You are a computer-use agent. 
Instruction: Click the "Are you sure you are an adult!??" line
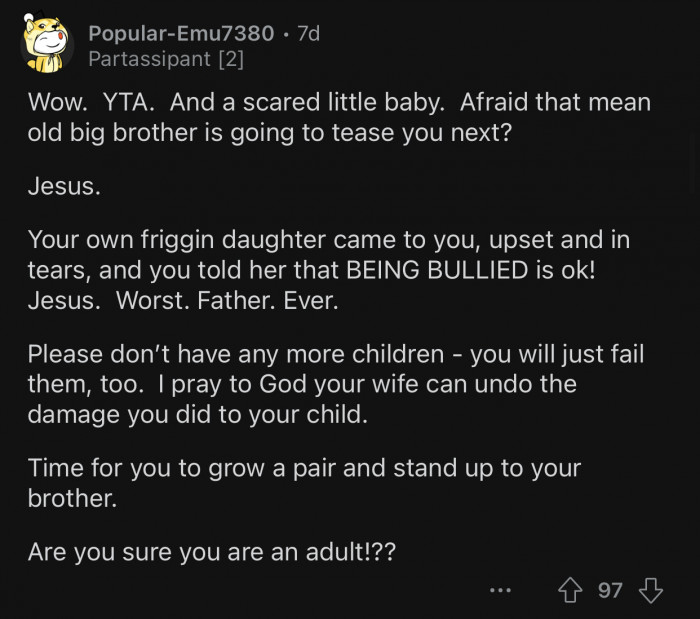click(x=211, y=551)
